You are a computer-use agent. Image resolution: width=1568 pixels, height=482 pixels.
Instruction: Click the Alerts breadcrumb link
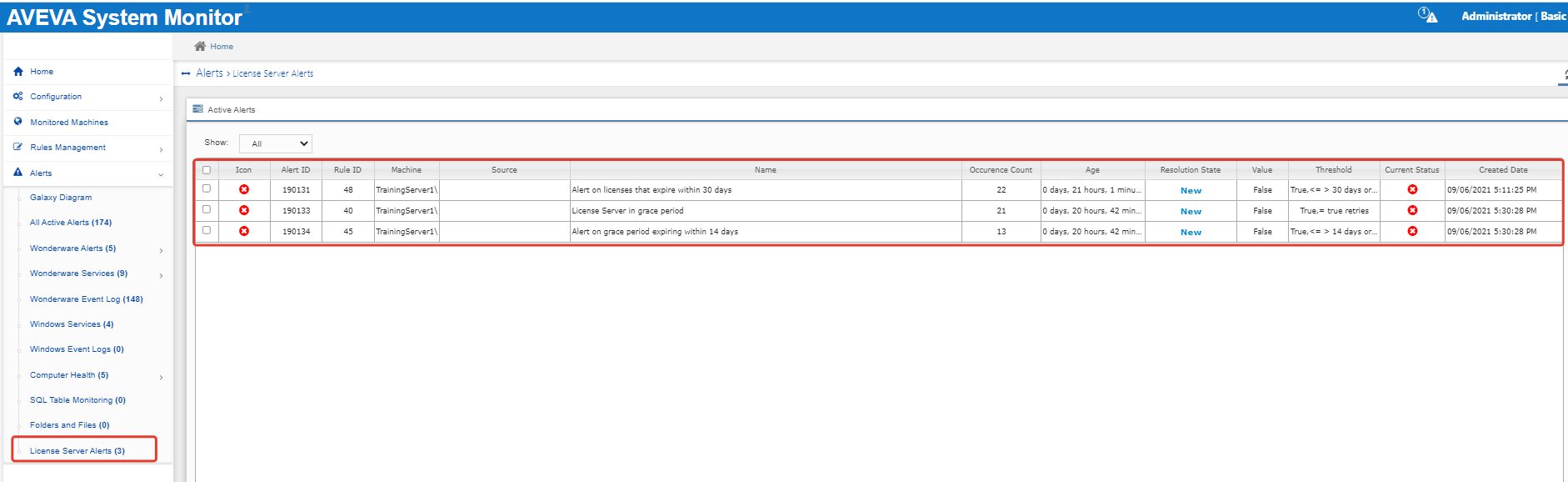point(209,73)
